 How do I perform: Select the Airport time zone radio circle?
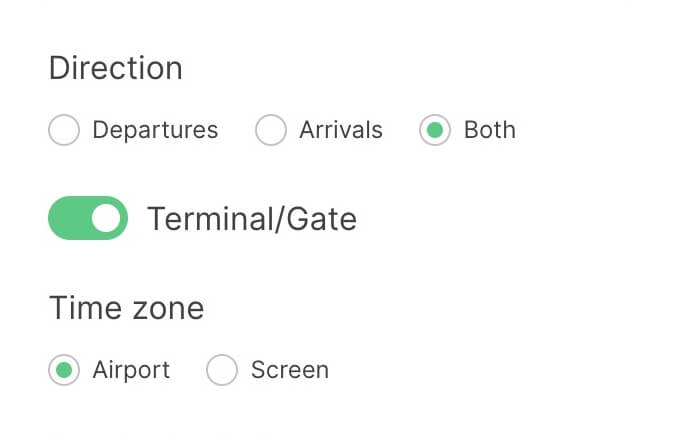point(64,370)
